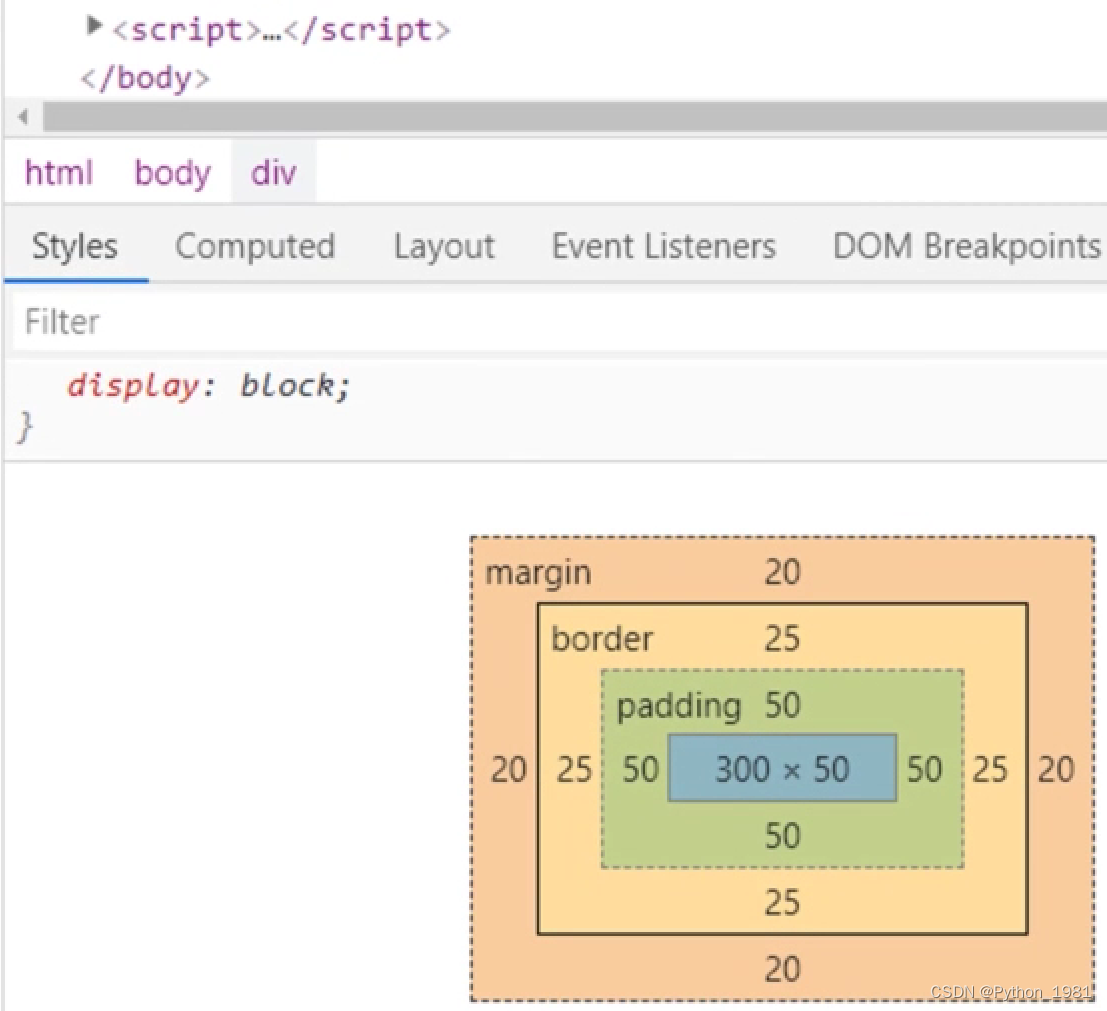This screenshot has width=1107, height=1011.
Task: Open the Layout tab
Action: coord(444,246)
